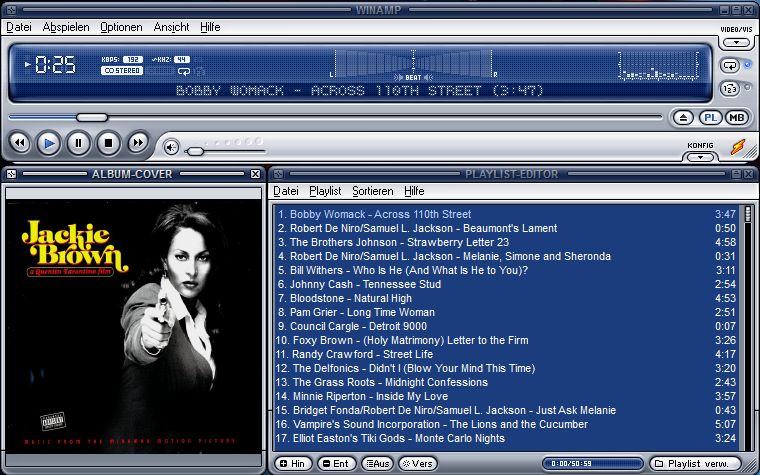Open main Datei menu

pos(19,27)
